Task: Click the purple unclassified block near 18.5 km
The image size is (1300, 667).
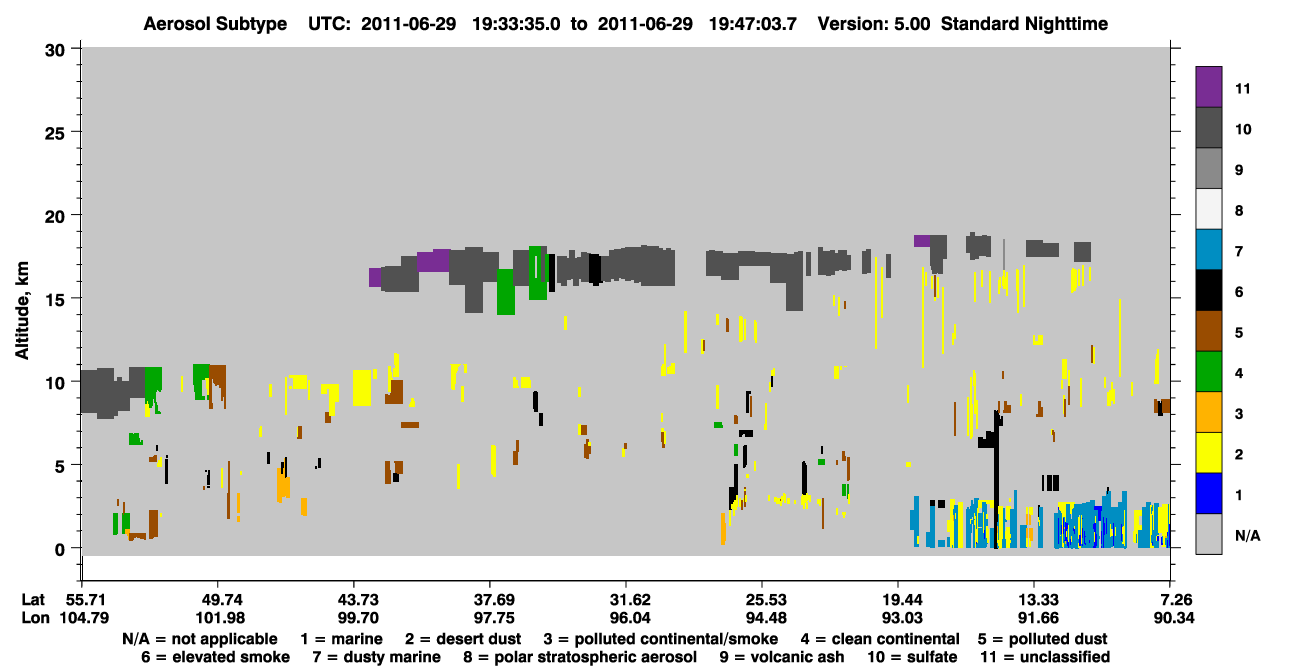Action: (922, 240)
